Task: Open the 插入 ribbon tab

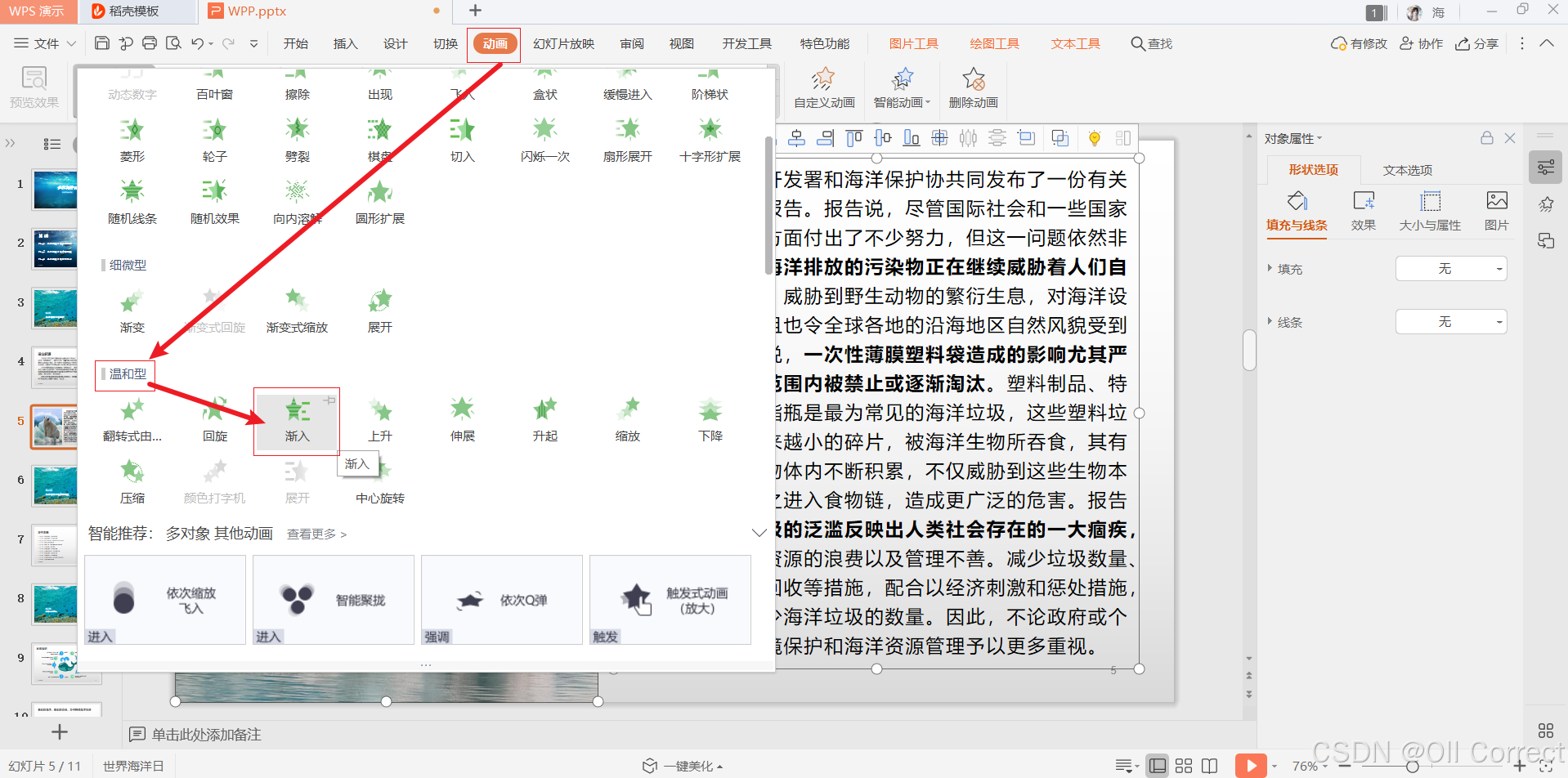Action: coord(345,44)
